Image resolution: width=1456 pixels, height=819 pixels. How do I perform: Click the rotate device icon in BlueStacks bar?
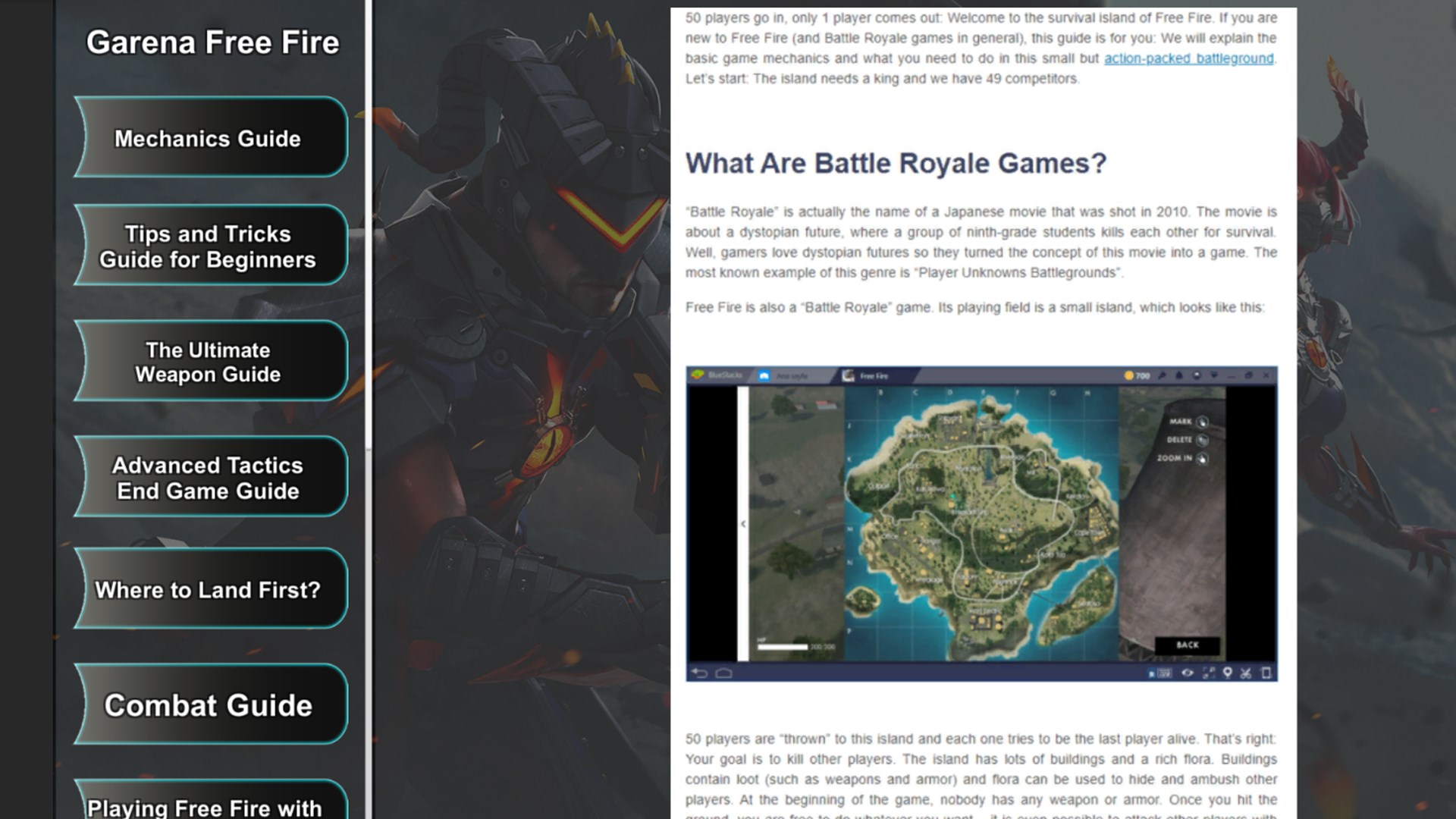[x=1265, y=673]
